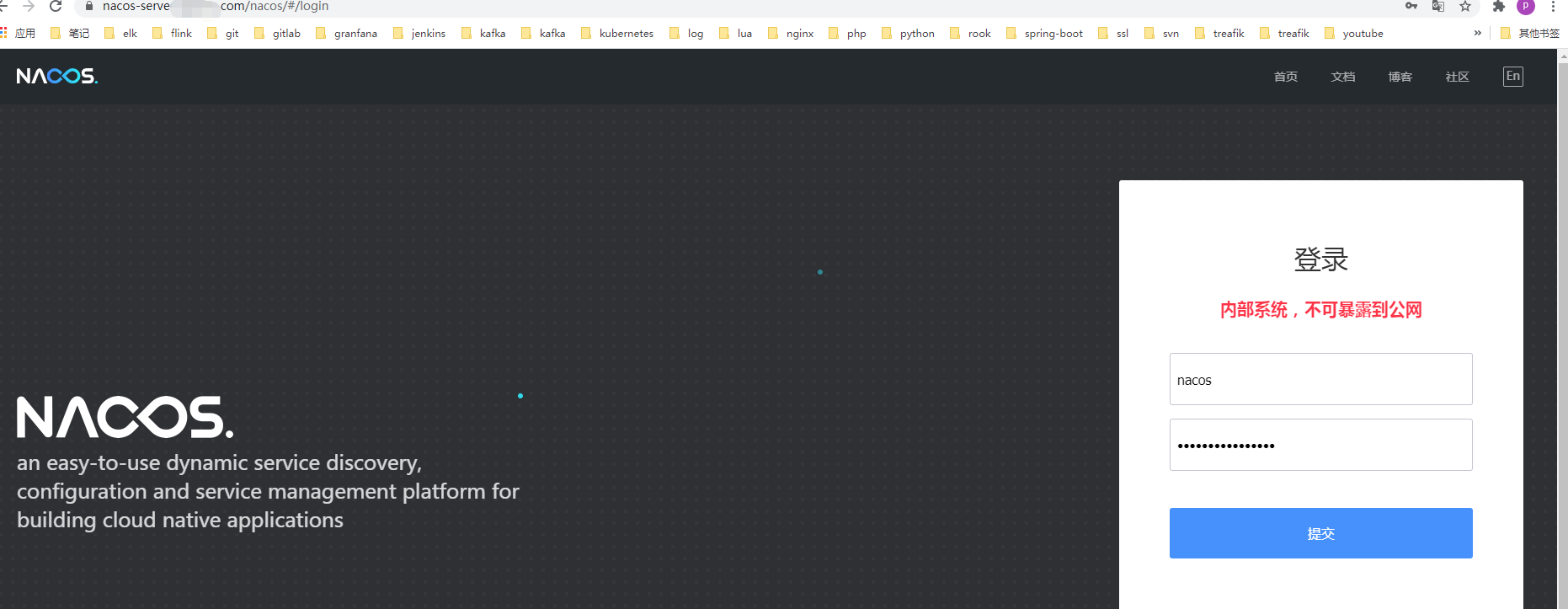This screenshot has width=1568, height=609.
Task: Open the log bookmark folder
Action: [686, 33]
